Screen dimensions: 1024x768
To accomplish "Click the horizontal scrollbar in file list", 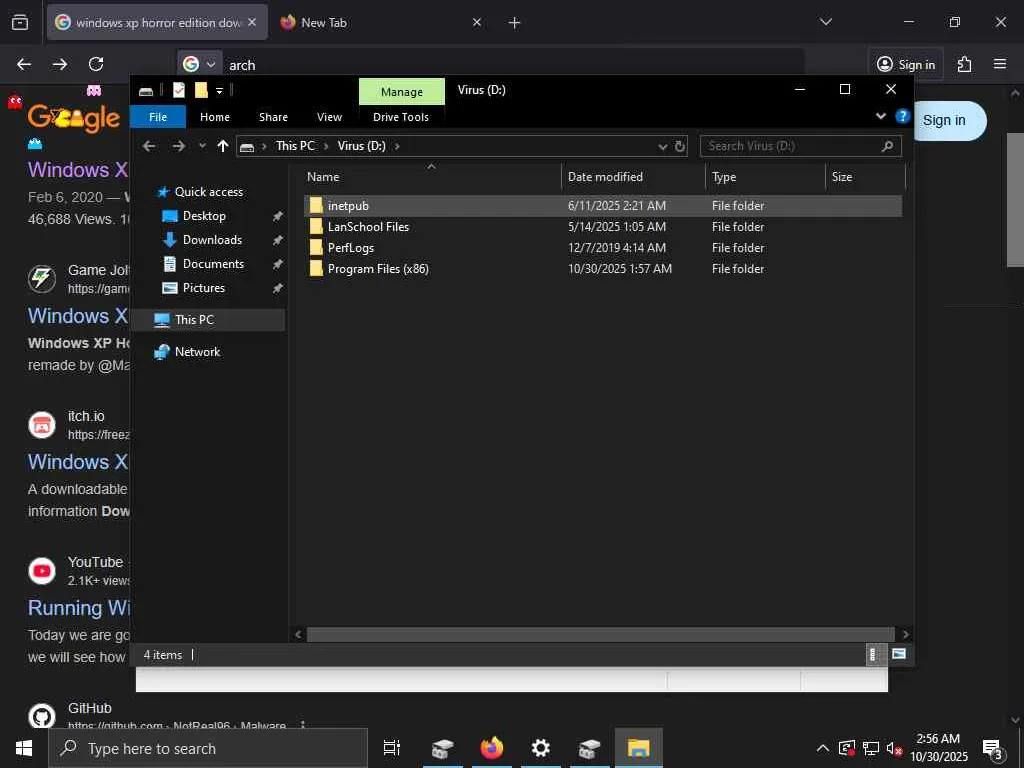I will [600, 635].
